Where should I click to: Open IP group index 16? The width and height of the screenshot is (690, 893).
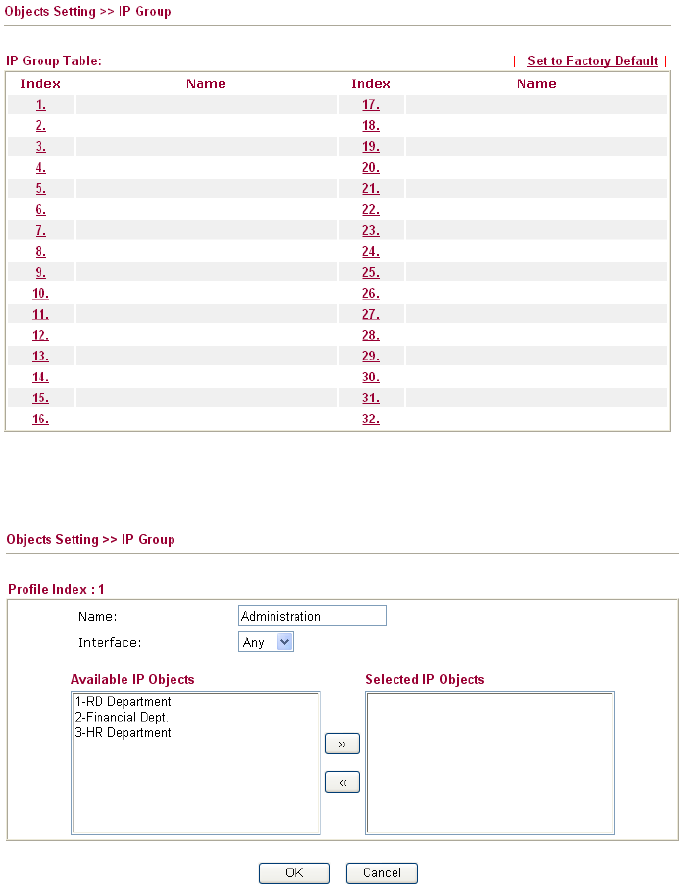(x=41, y=419)
